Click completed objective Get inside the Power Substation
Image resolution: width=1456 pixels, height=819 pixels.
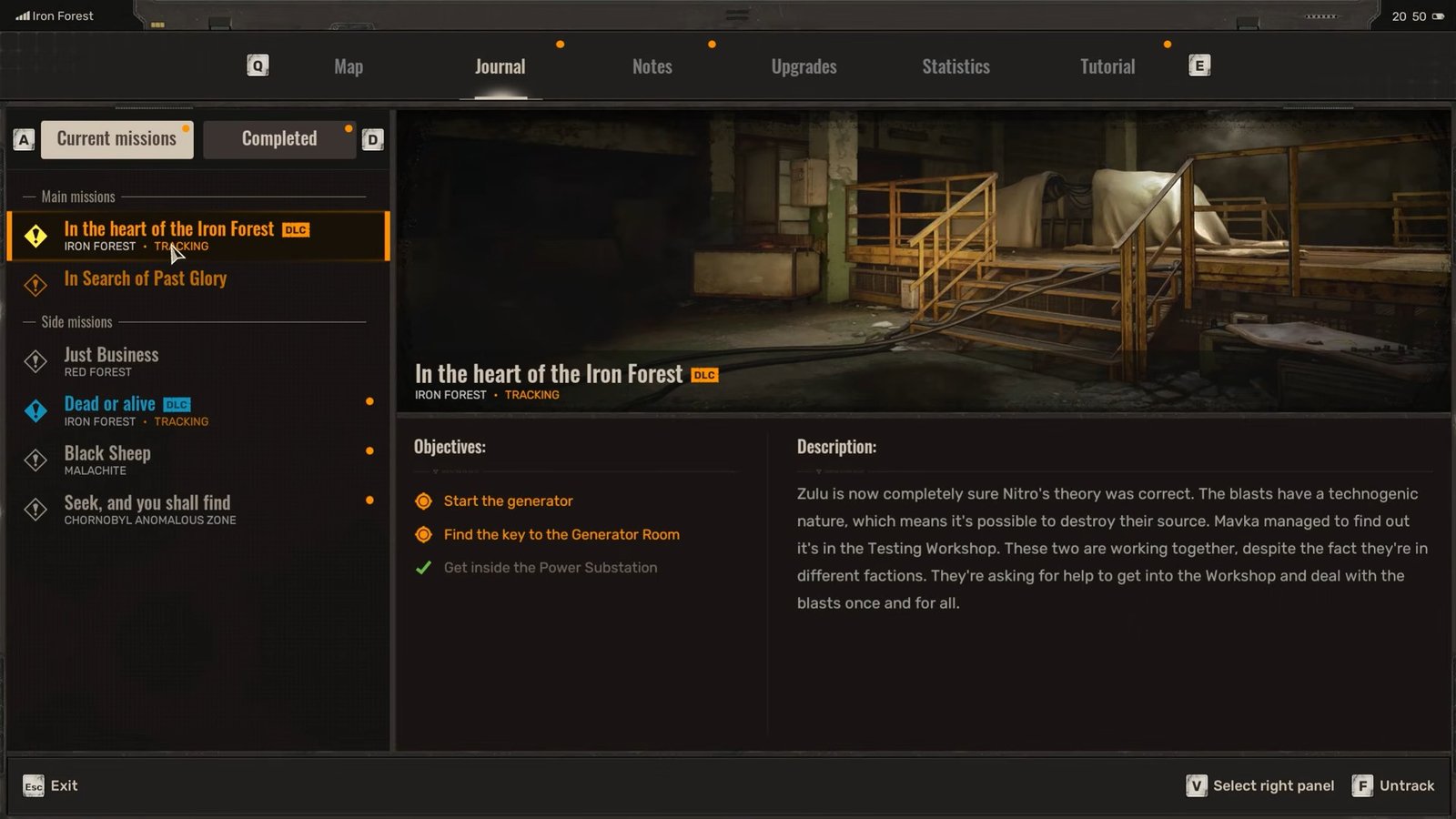551,567
